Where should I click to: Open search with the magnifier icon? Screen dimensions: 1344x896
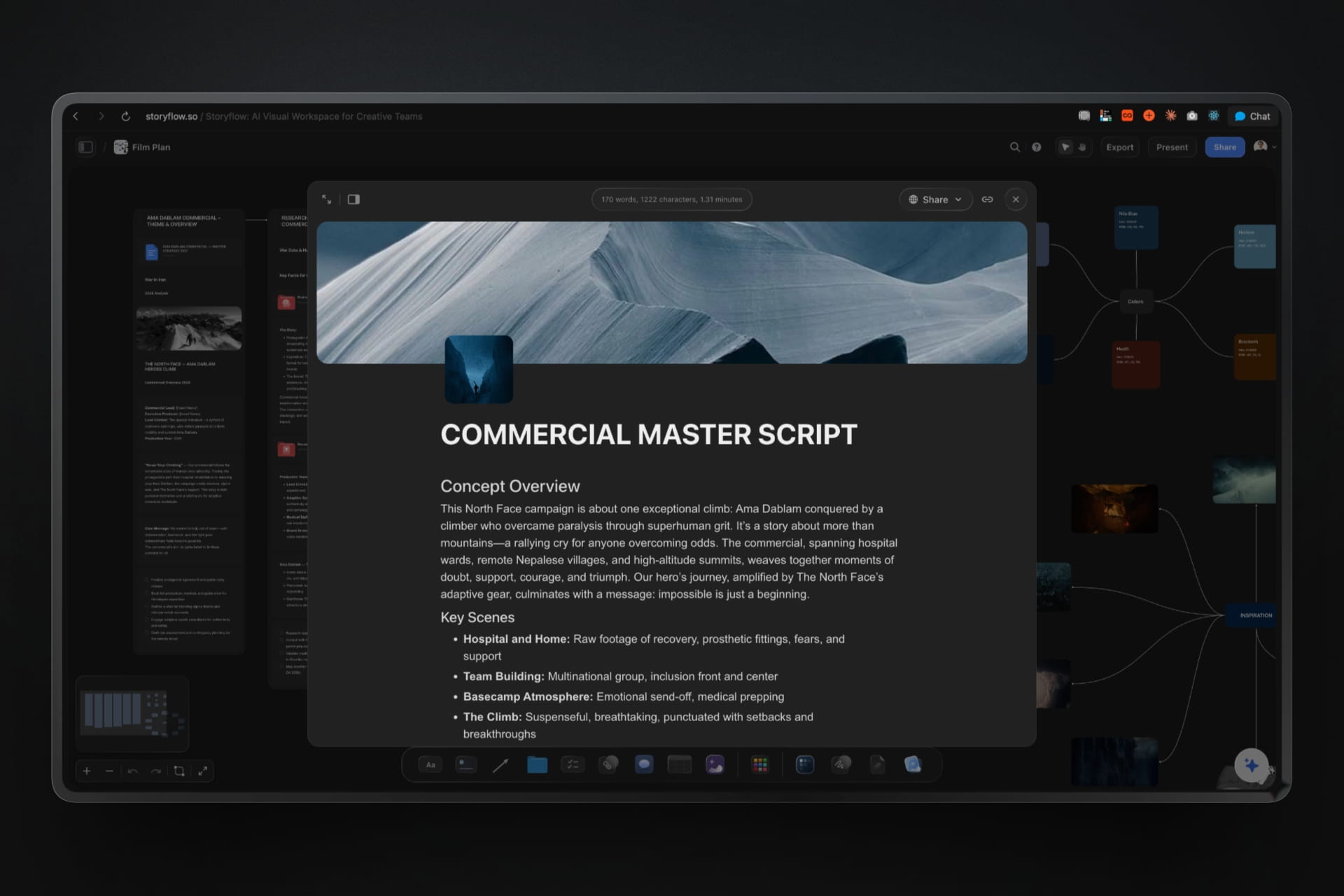point(1014,147)
